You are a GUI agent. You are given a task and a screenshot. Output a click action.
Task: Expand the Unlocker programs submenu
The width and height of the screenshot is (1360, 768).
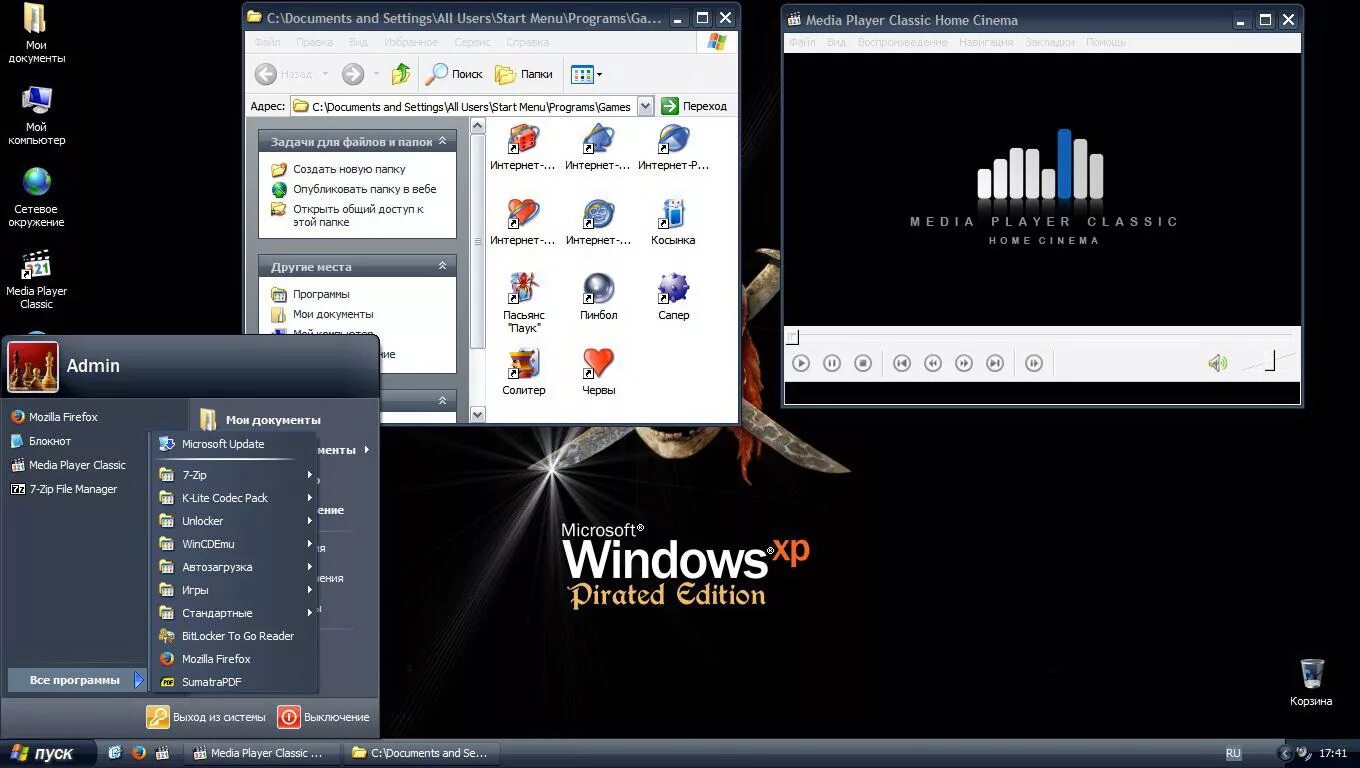235,521
